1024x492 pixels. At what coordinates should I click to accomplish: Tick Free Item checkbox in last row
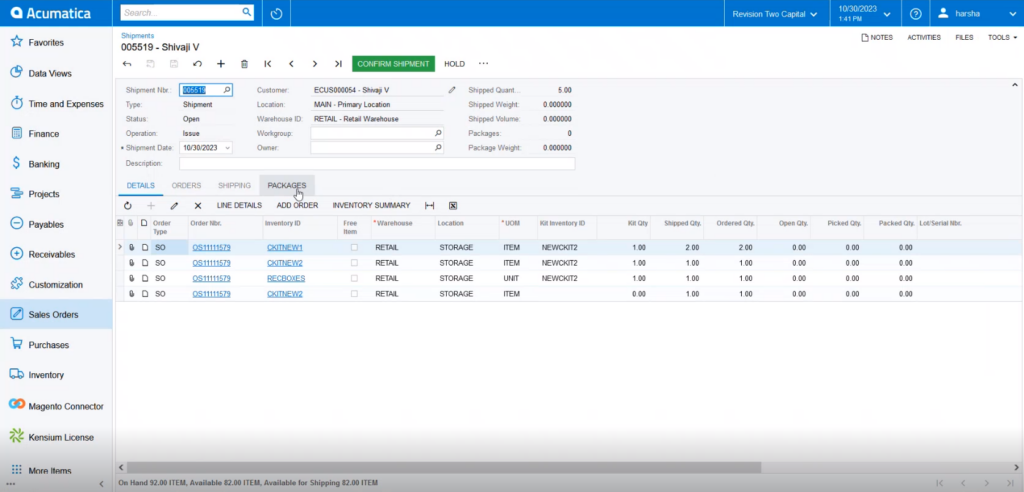(x=354, y=294)
